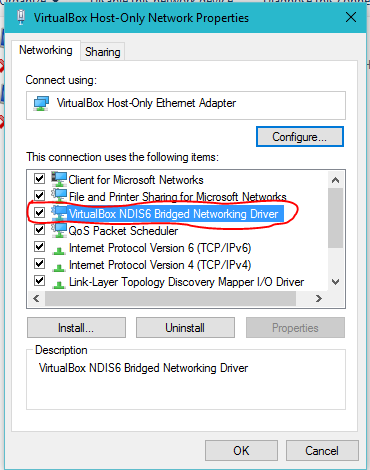Click the horizontal scroll right arrow
The image size is (370, 470).
(319, 298)
